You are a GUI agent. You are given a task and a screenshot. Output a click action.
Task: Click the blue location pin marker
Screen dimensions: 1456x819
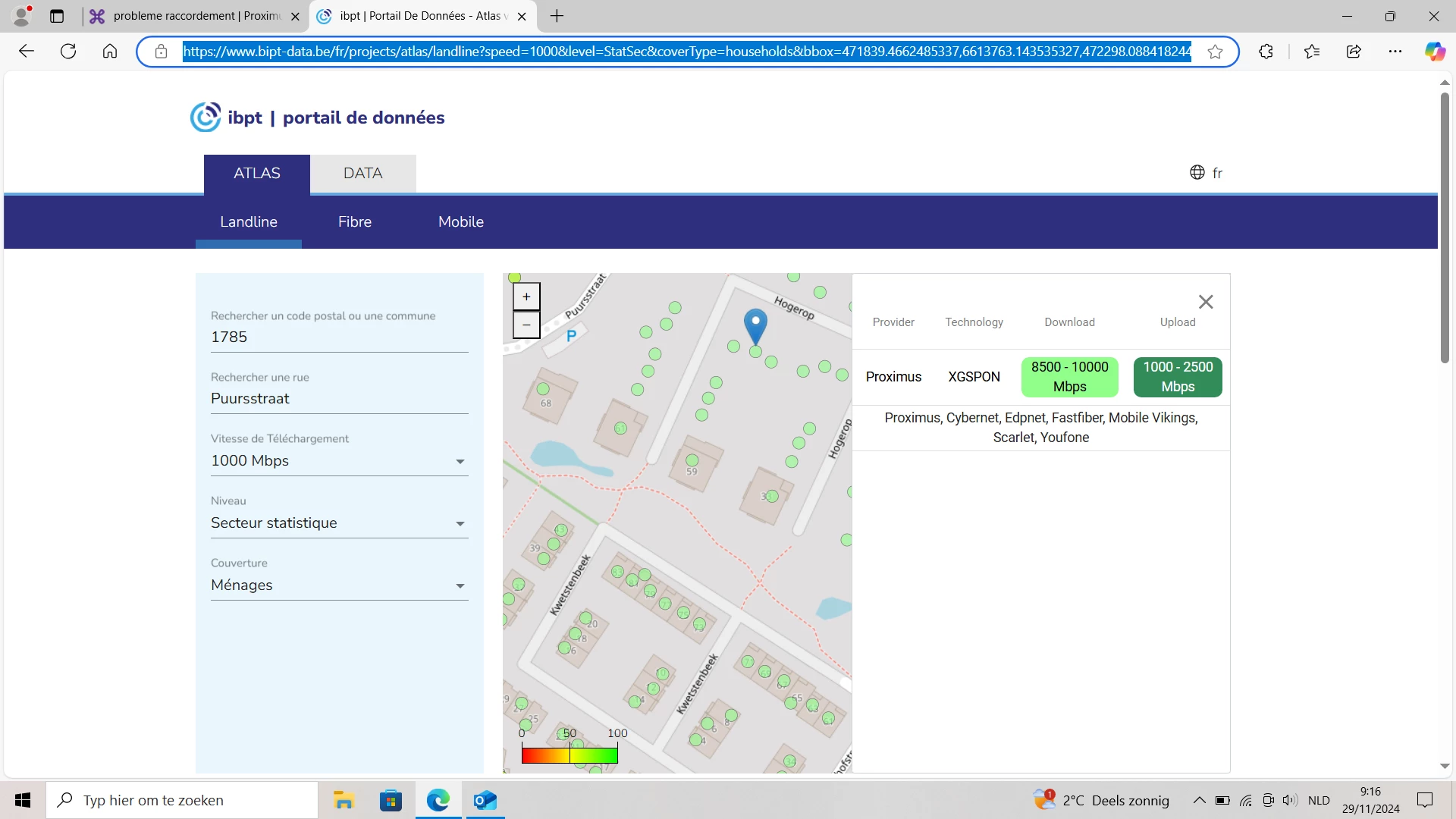coord(755,325)
